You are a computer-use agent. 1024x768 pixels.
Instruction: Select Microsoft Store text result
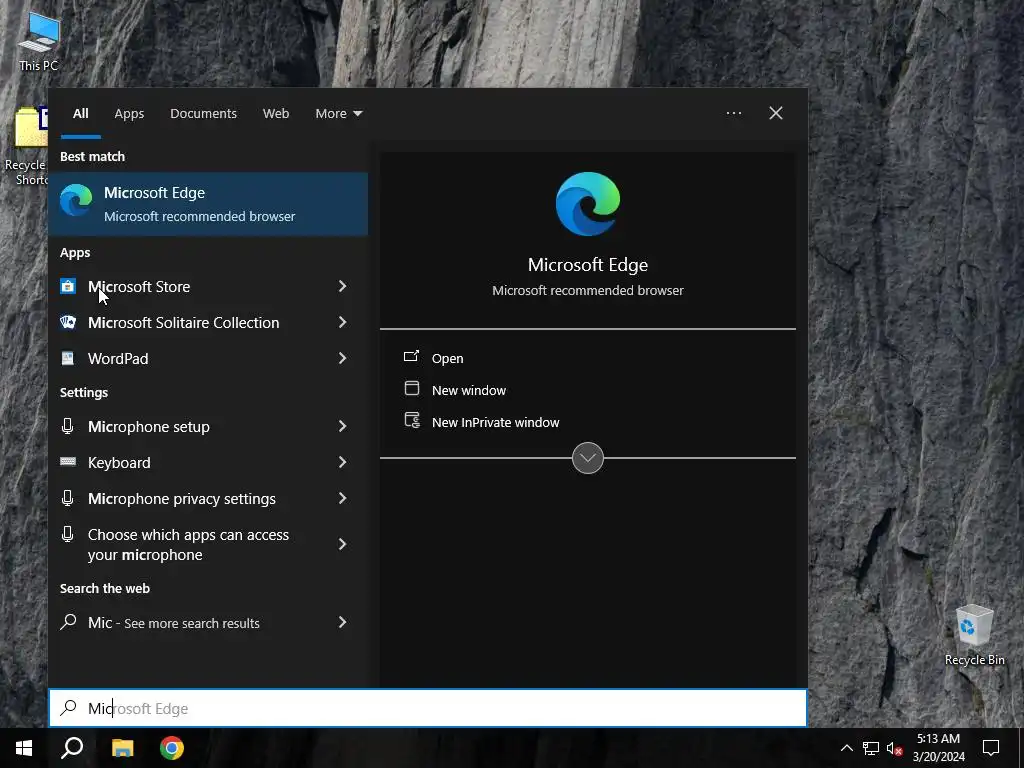(x=139, y=287)
